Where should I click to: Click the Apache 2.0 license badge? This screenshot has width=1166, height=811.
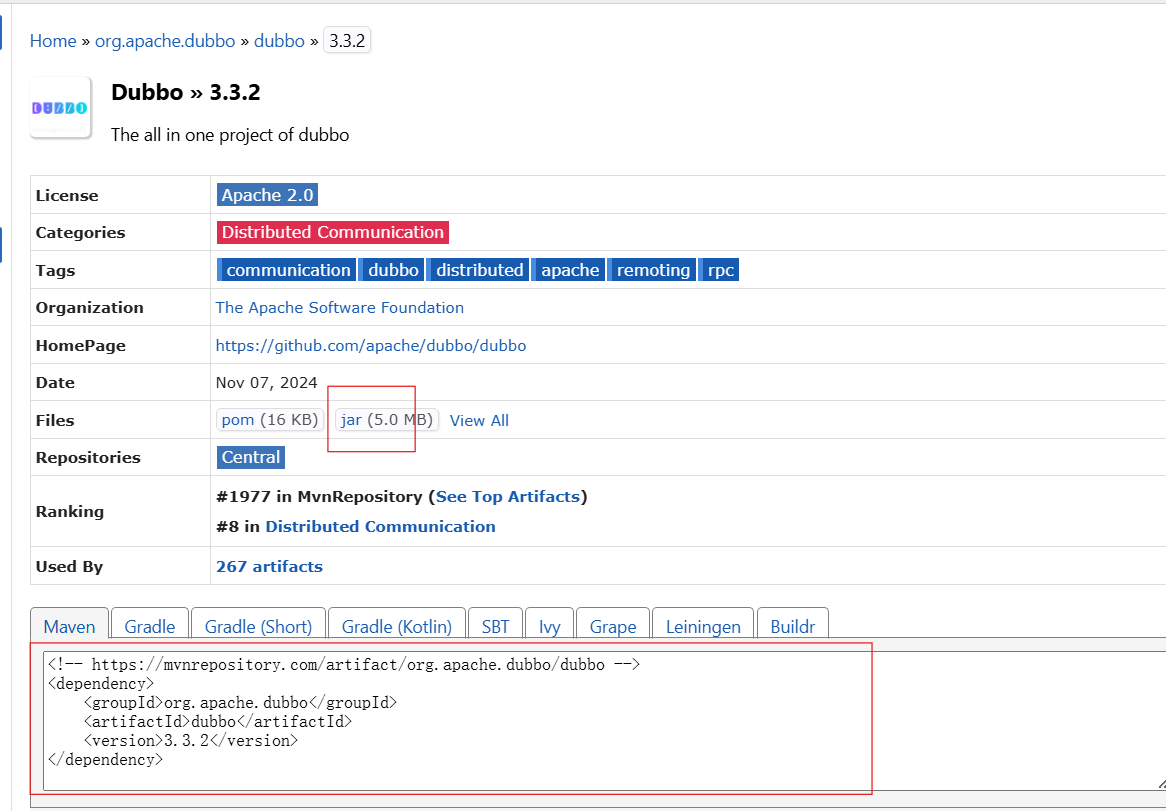pos(268,195)
